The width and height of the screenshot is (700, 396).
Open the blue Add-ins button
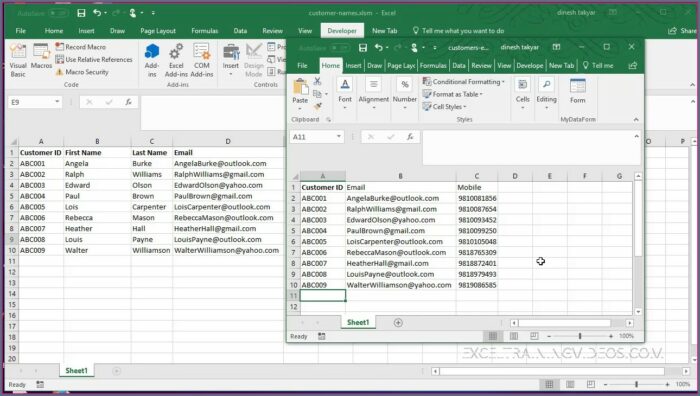tap(152, 60)
